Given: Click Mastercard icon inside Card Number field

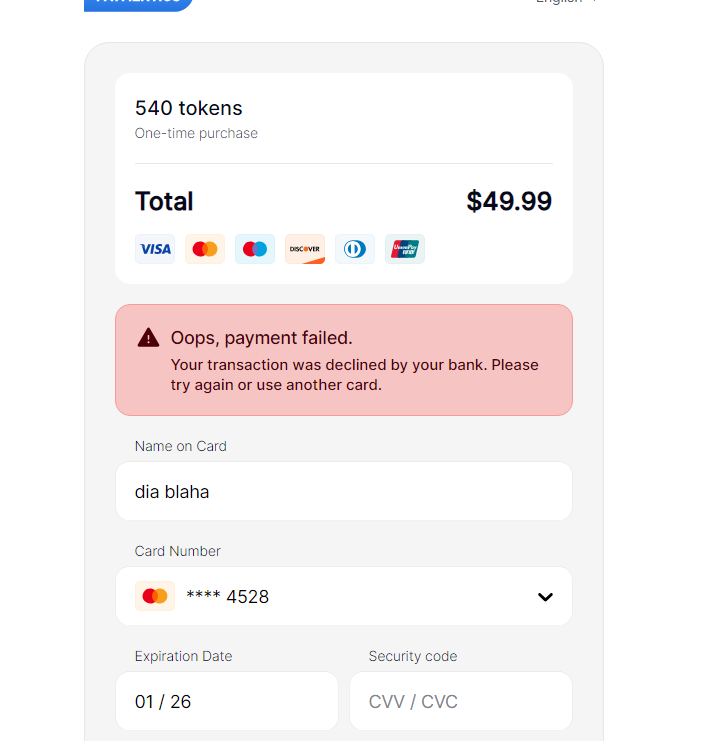Looking at the screenshot, I should coord(155,596).
